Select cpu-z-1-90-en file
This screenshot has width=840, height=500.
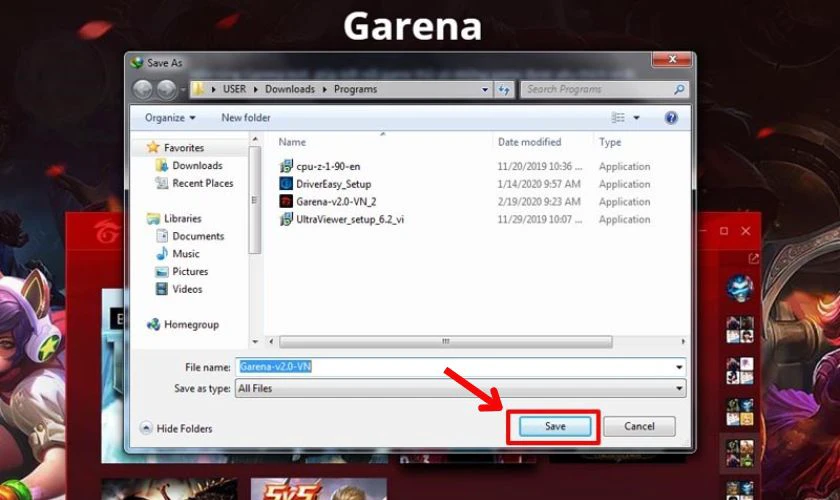[x=328, y=167]
